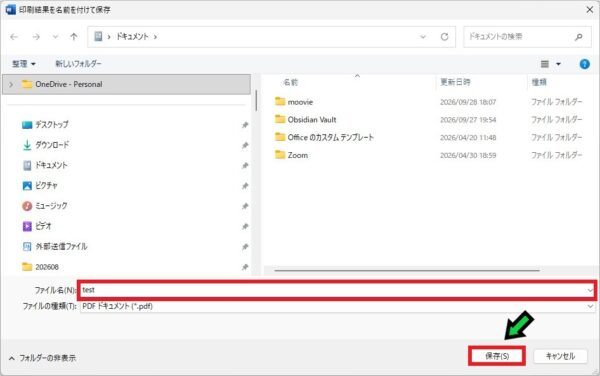
Task: Click the horizontal scrollbar in file list
Action: pos(407,270)
